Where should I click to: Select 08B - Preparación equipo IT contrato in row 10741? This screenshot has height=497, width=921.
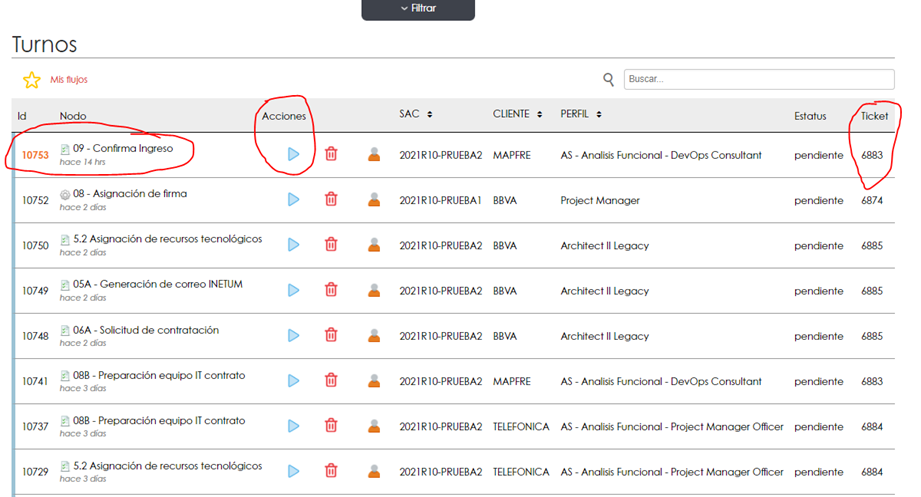pyautogui.click(x=159, y=375)
